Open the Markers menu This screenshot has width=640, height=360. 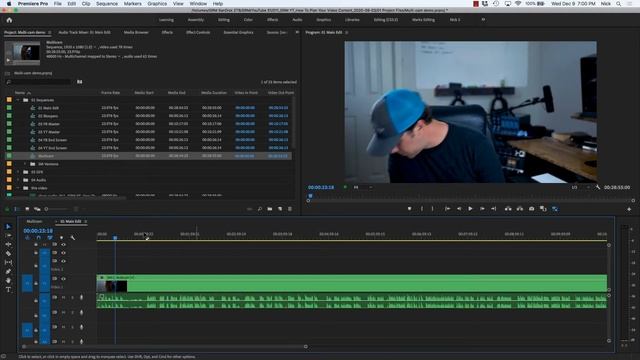pos(133,3)
